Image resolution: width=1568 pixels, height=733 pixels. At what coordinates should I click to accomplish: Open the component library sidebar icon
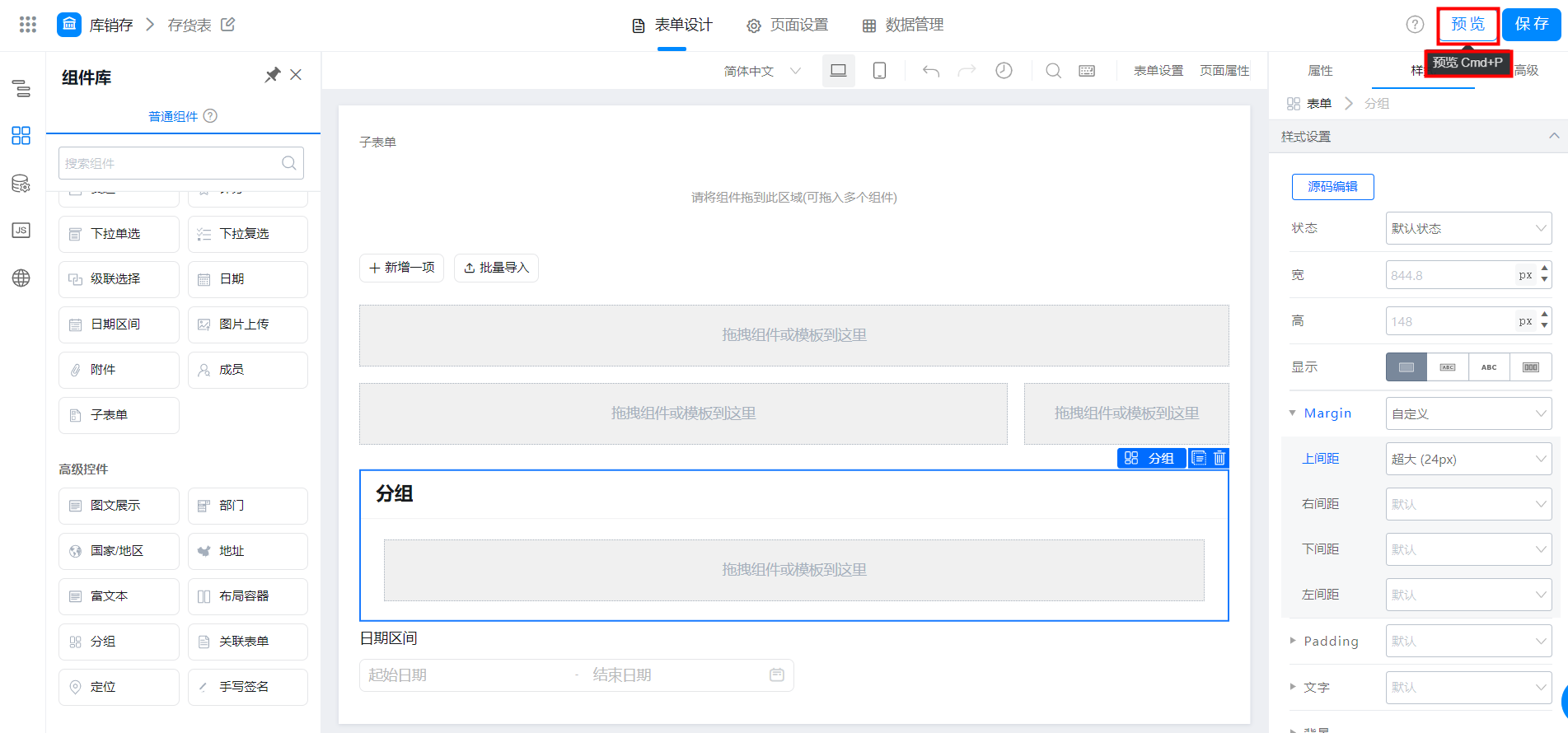(21, 136)
